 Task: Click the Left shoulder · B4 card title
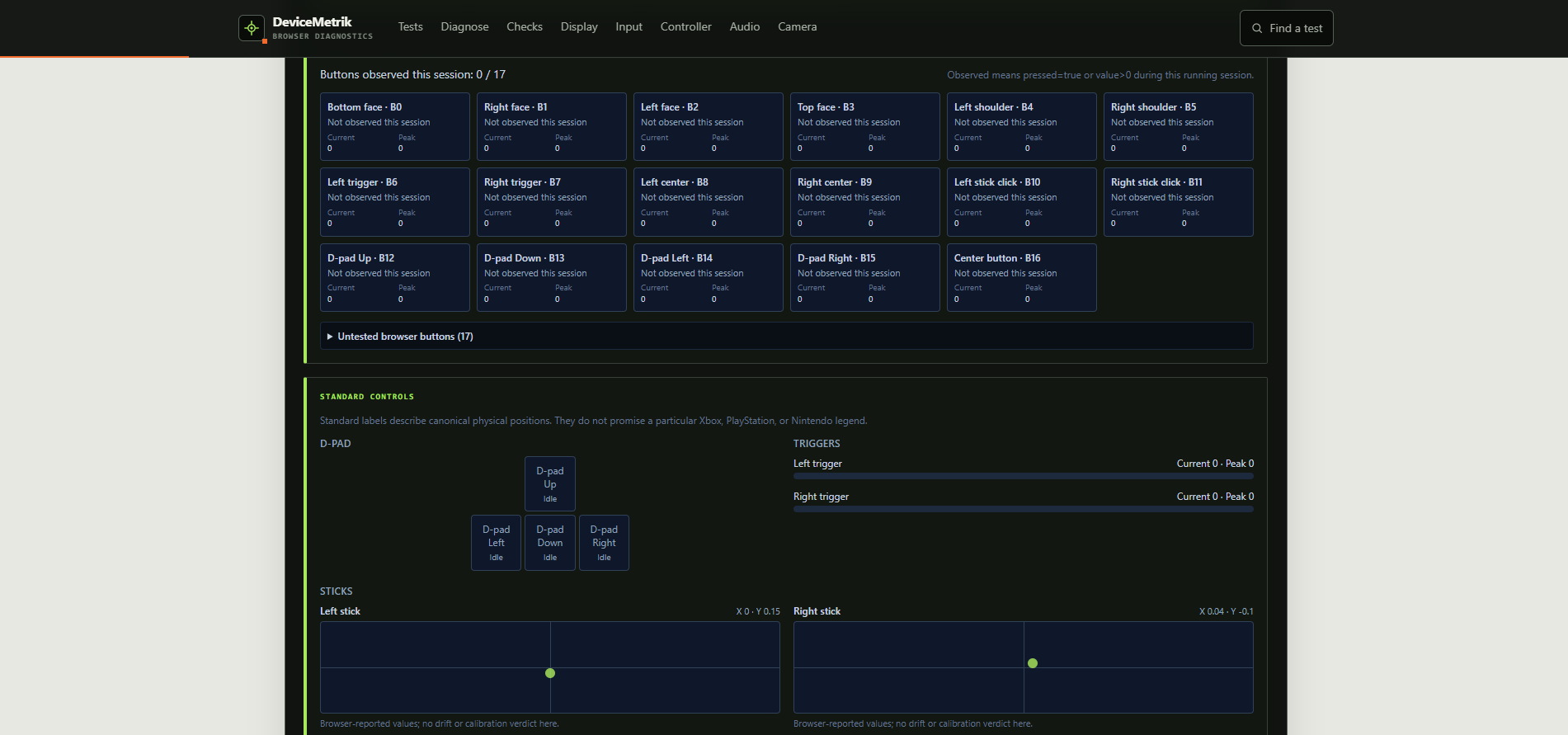click(x=993, y=107)
